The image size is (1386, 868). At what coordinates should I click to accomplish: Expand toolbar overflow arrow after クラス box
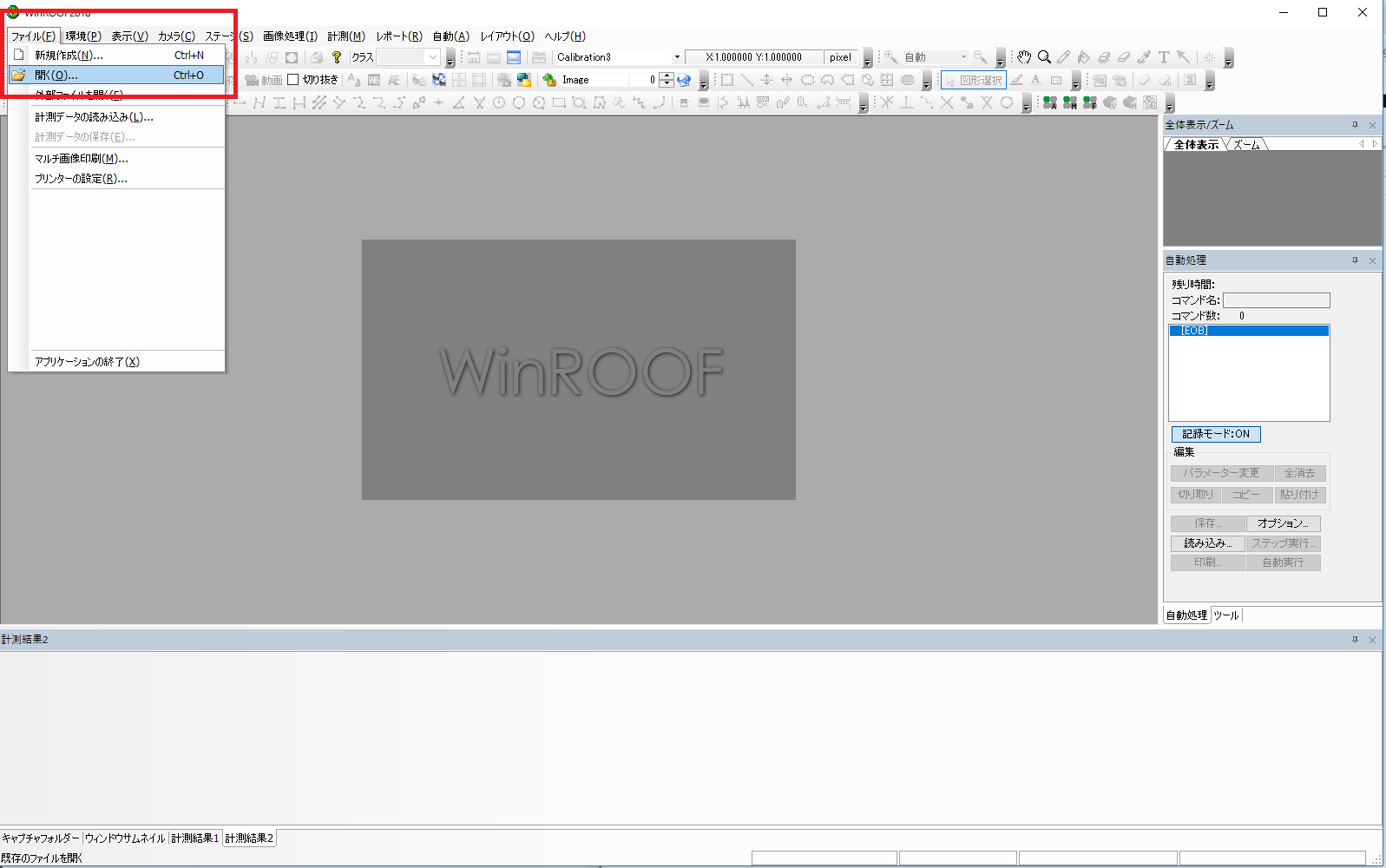click(x=450, y=59)
